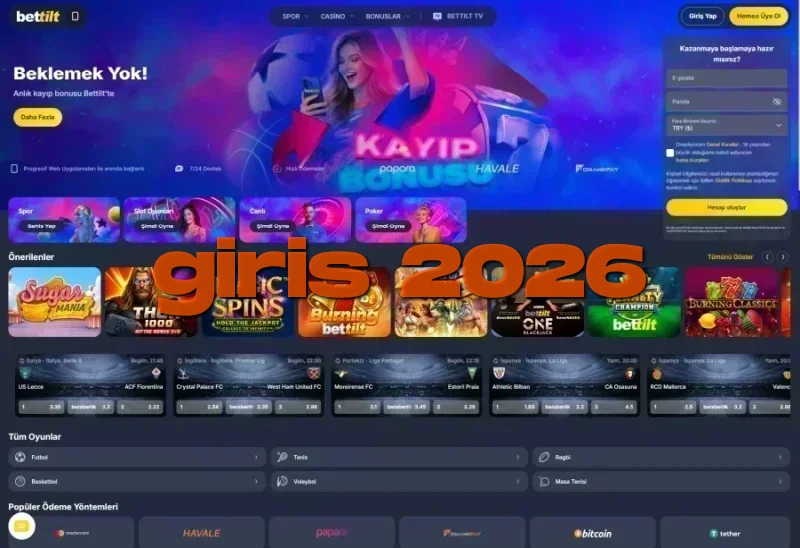This screenshot has height=548, width=800.
Task: Click CA Osasuna team name
Action: (x=620, y=387)
